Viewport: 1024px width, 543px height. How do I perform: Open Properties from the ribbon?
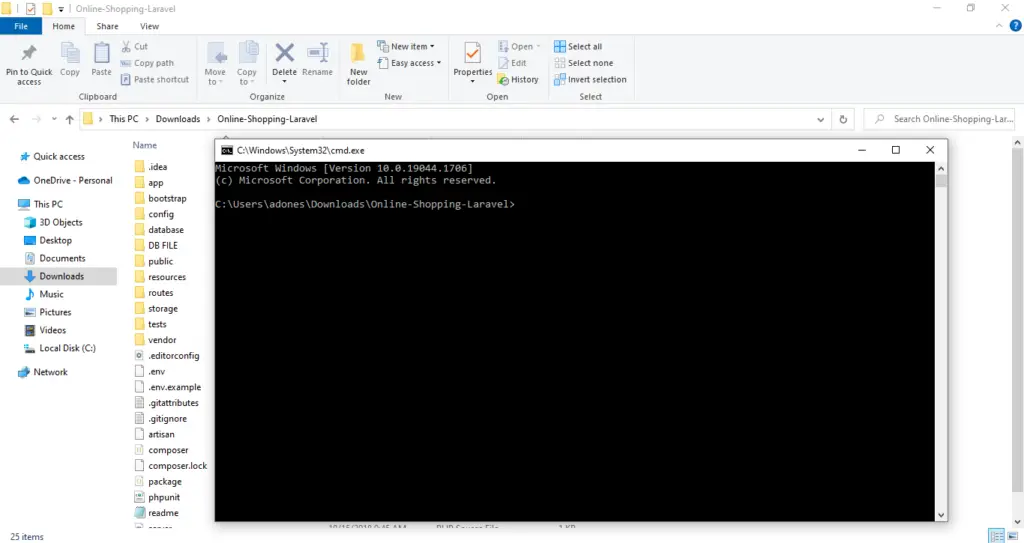[x=473, y=56]
